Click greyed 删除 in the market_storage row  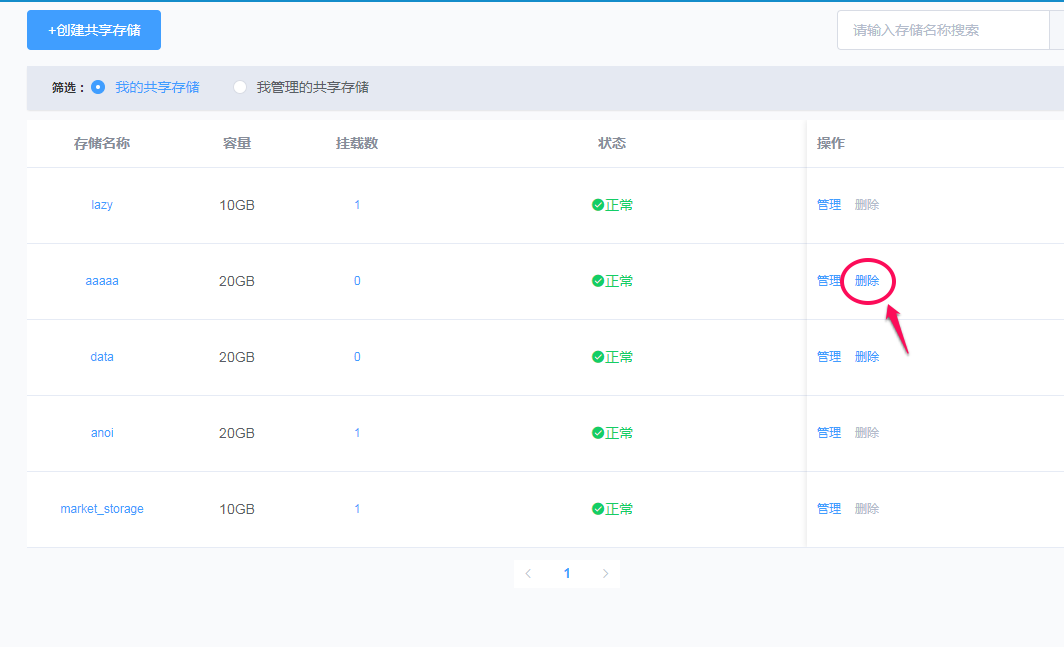[867, 509]
